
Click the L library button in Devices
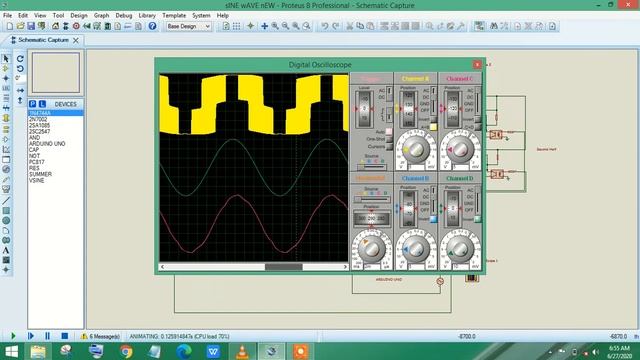[42, 104]
